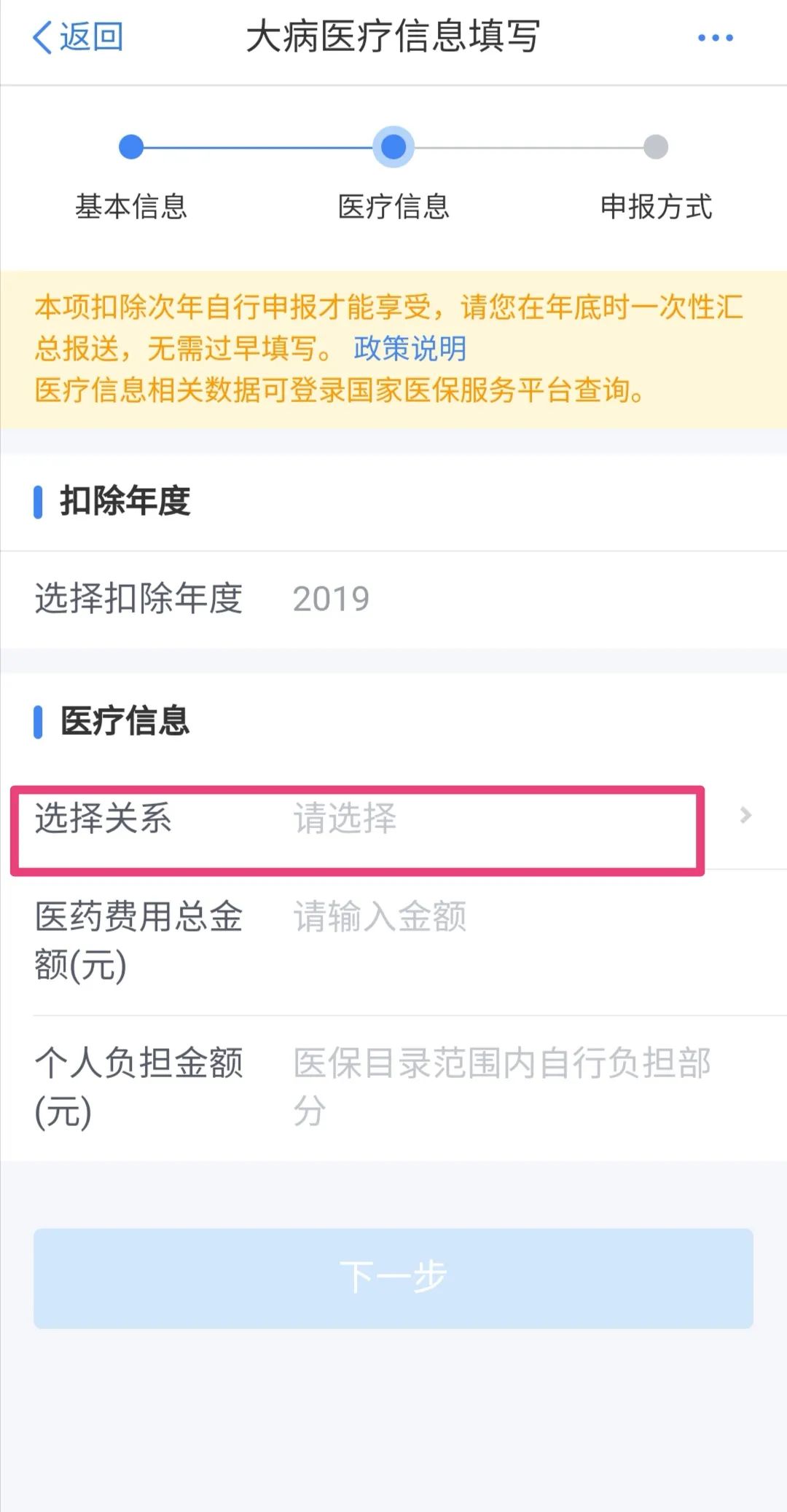This screenshot has height=1512, width=787.
Task: Open the 政策说明 link
Action: (x=410, y=349)
